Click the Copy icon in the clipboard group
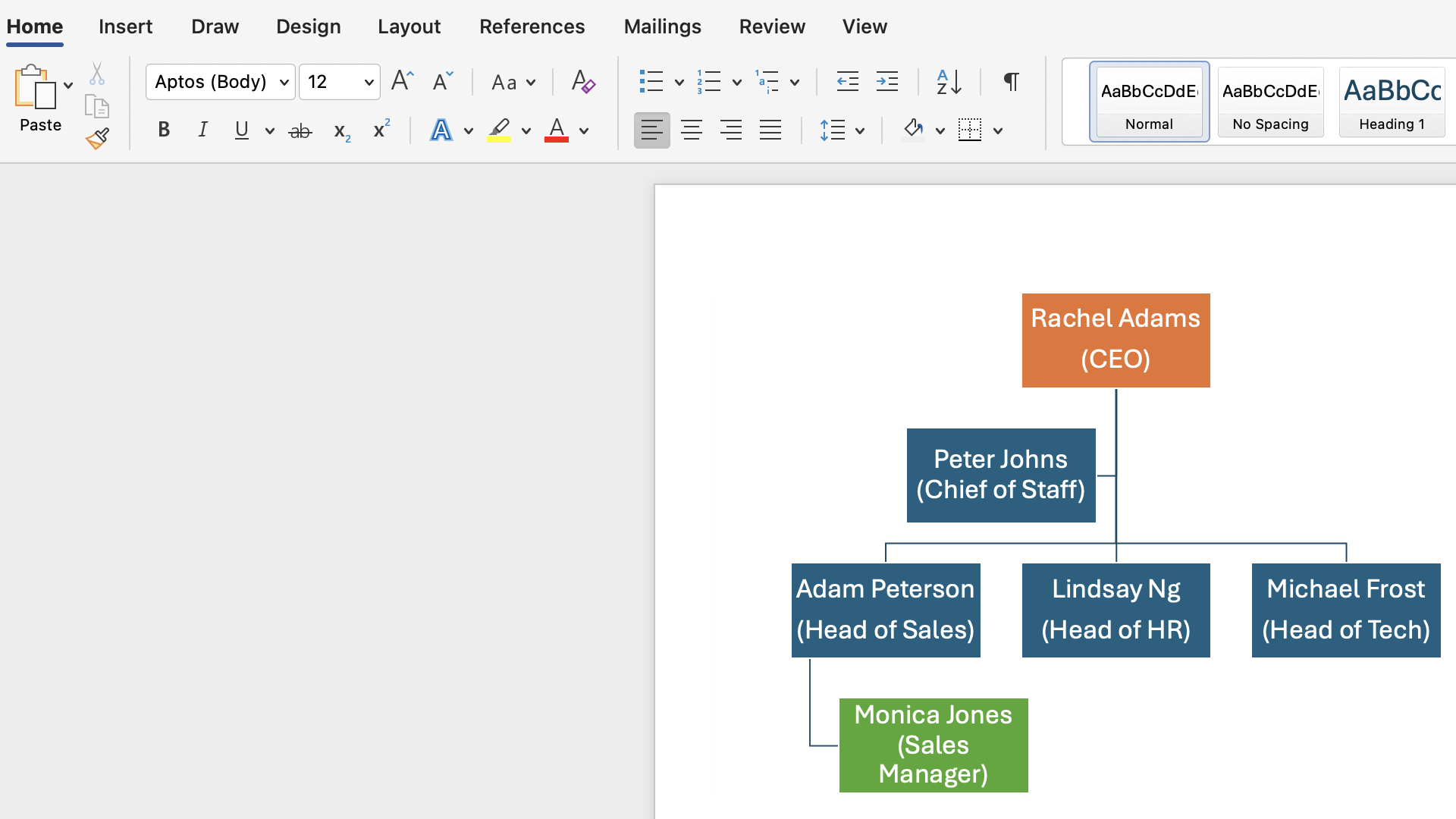Screen dimensions: 1456x819 (97, 105)
